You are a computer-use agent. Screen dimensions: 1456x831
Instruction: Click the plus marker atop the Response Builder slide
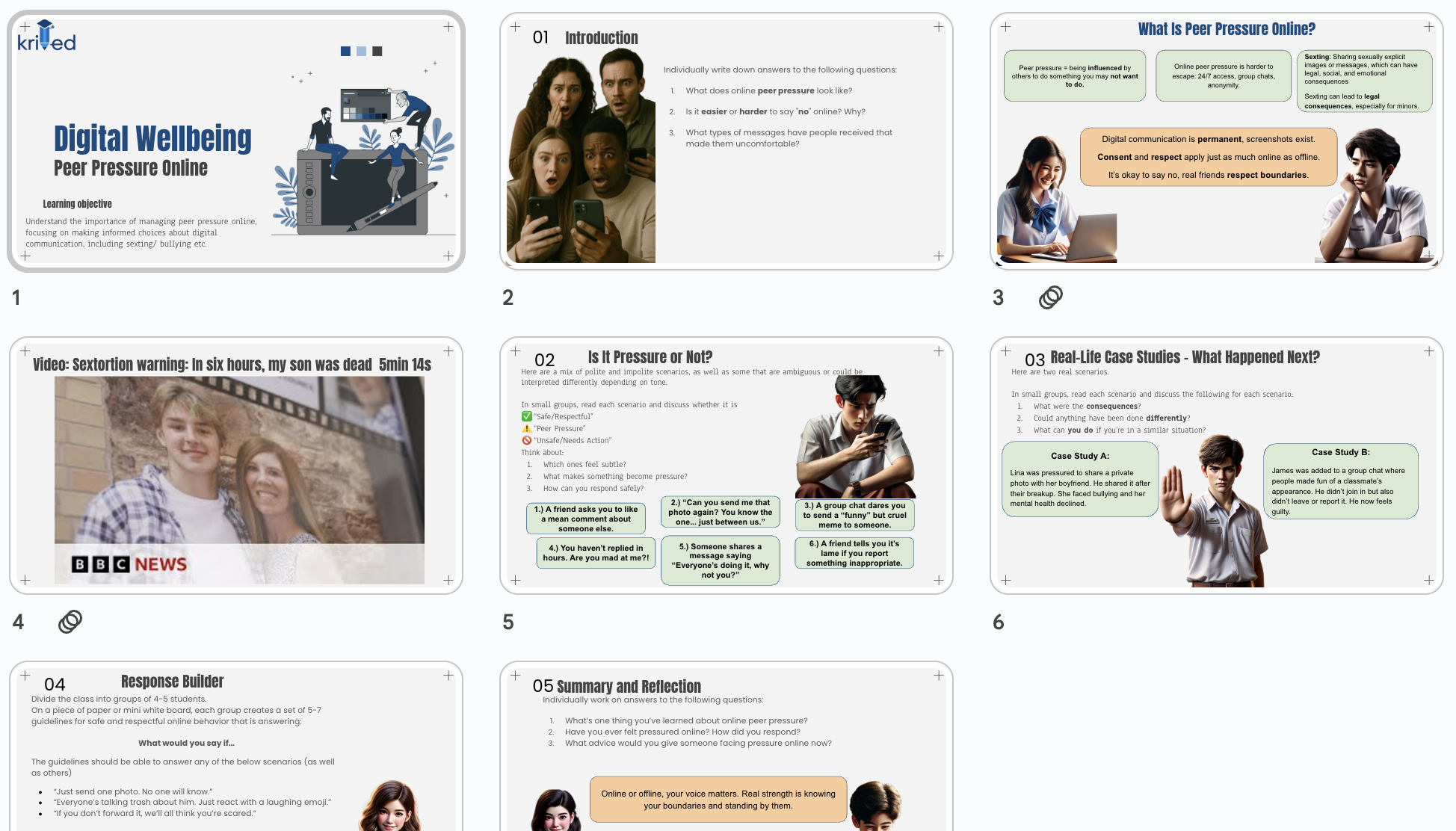click(25, 675)
